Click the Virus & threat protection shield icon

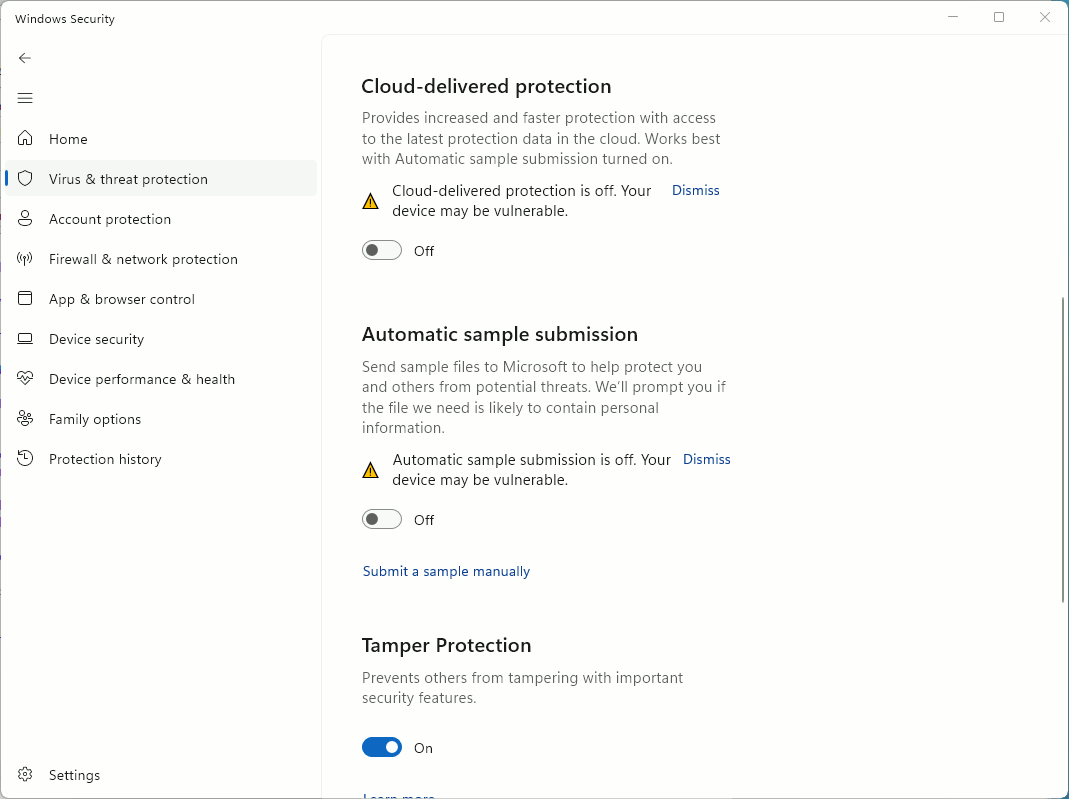point(25,179)
